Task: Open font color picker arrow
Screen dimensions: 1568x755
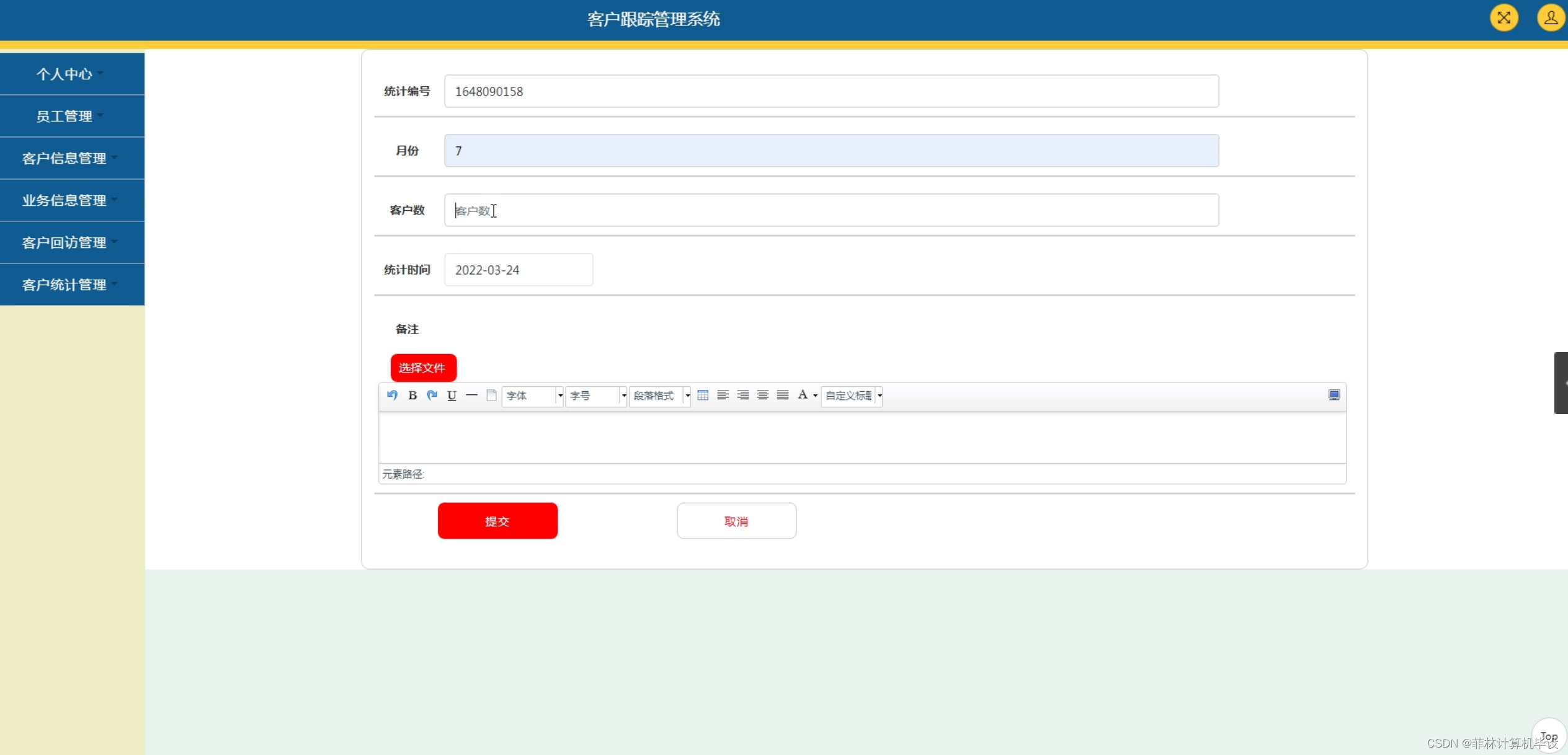Action: [815, 395]
